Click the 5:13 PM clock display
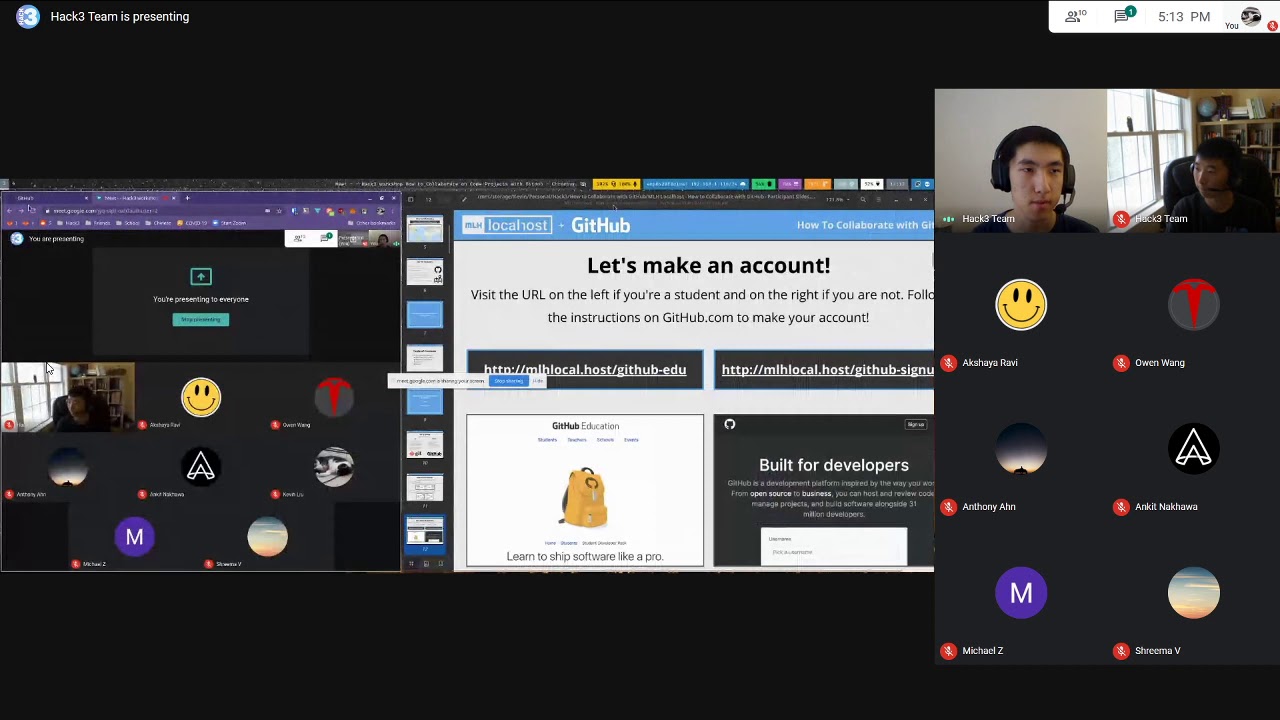The image size is (1280, 720). coord(1184,17)
